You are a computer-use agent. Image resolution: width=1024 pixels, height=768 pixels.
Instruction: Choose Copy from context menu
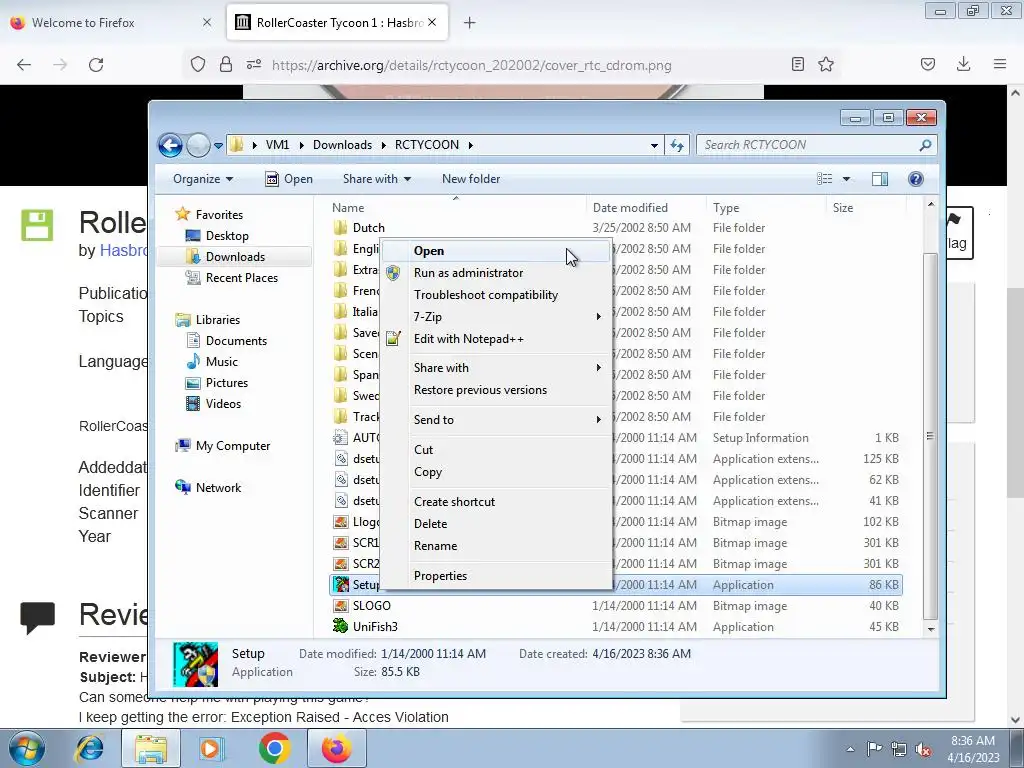click(496, 472)
